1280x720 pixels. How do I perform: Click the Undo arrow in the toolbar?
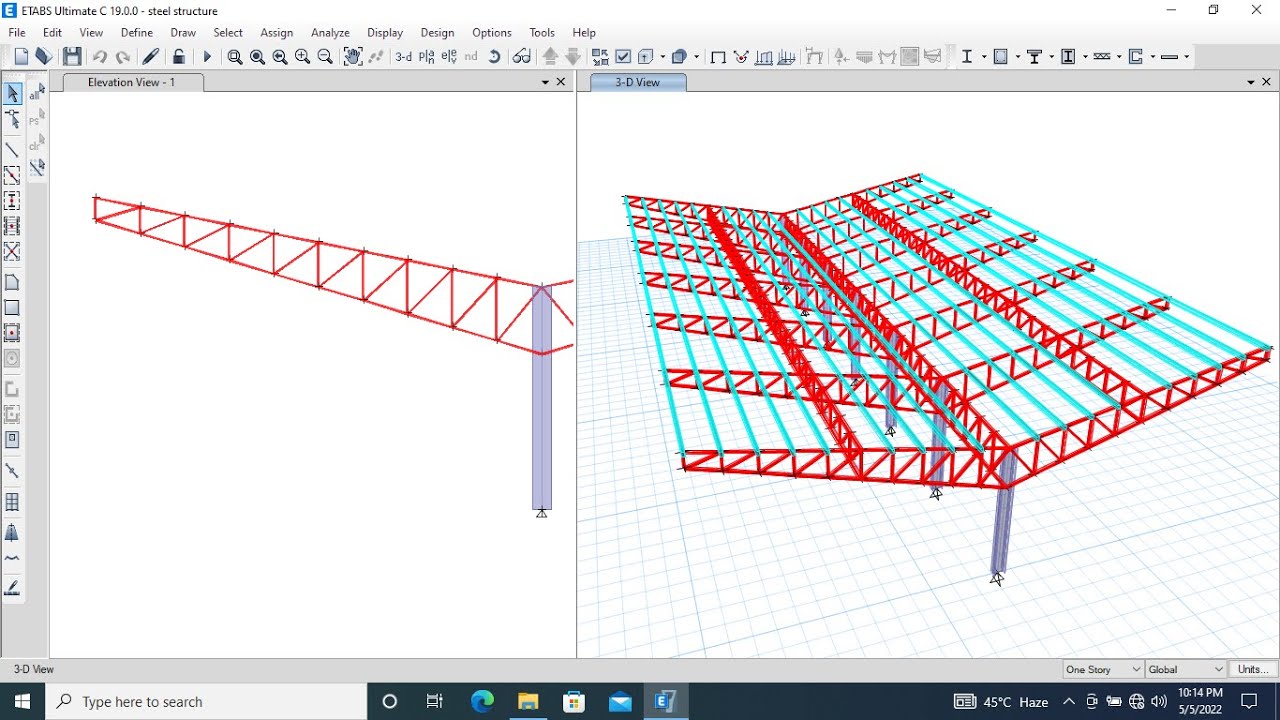[x=100, y=57]
